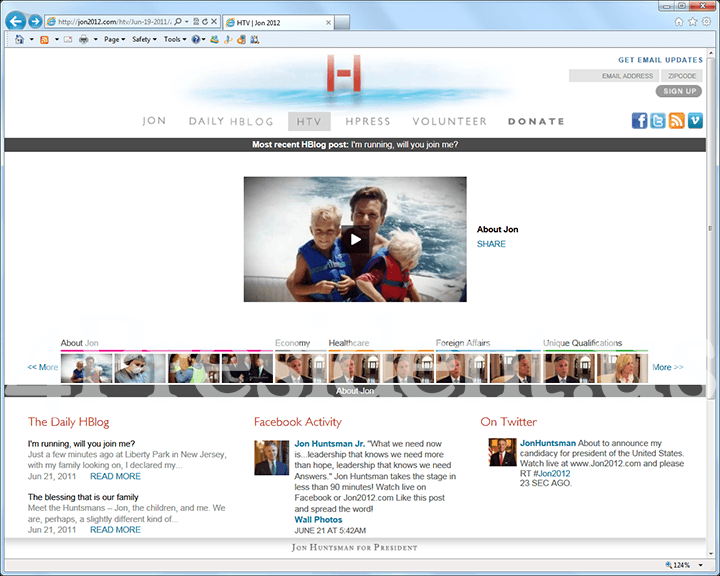Click READ MORE under 'The blessing that is our family'

coord(115,530)
